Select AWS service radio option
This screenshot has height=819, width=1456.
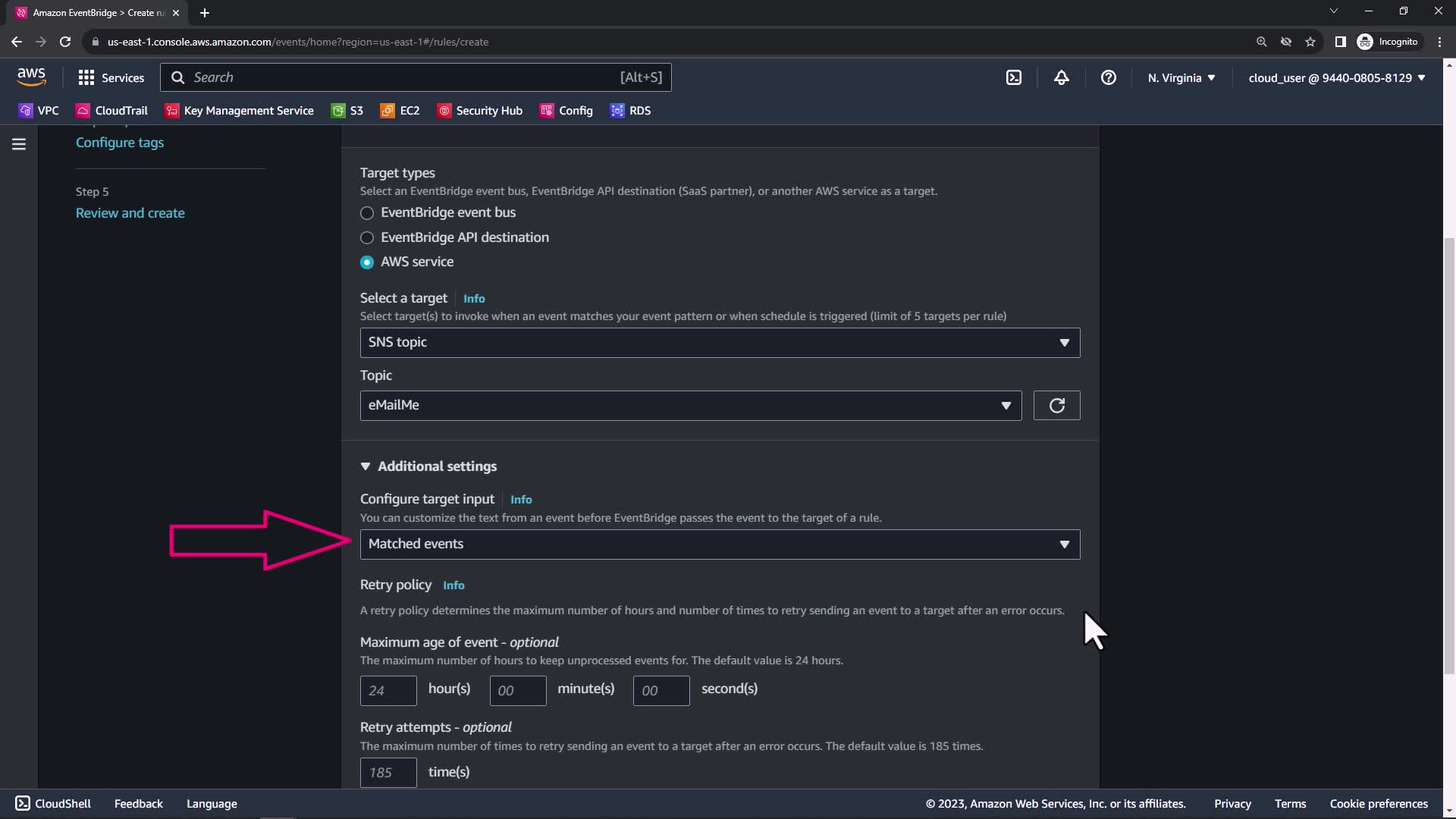(367, 262)
